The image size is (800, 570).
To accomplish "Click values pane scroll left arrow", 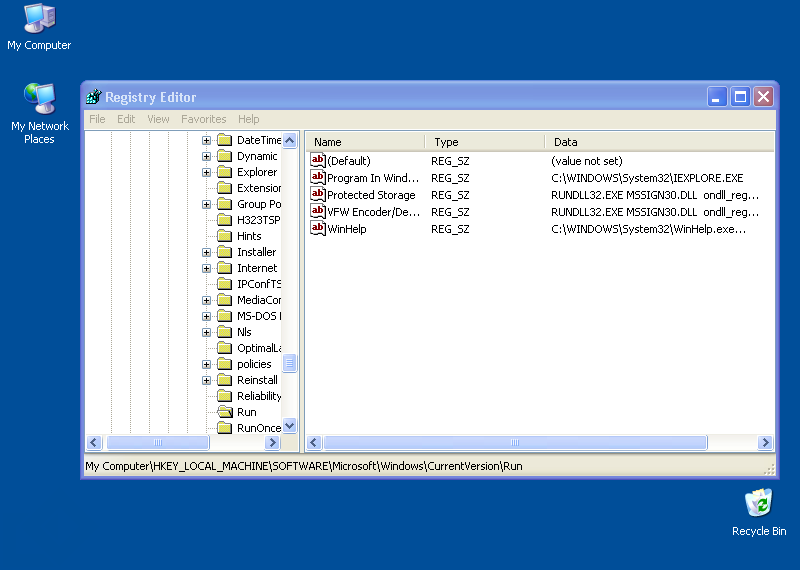I will click(314, 442).
